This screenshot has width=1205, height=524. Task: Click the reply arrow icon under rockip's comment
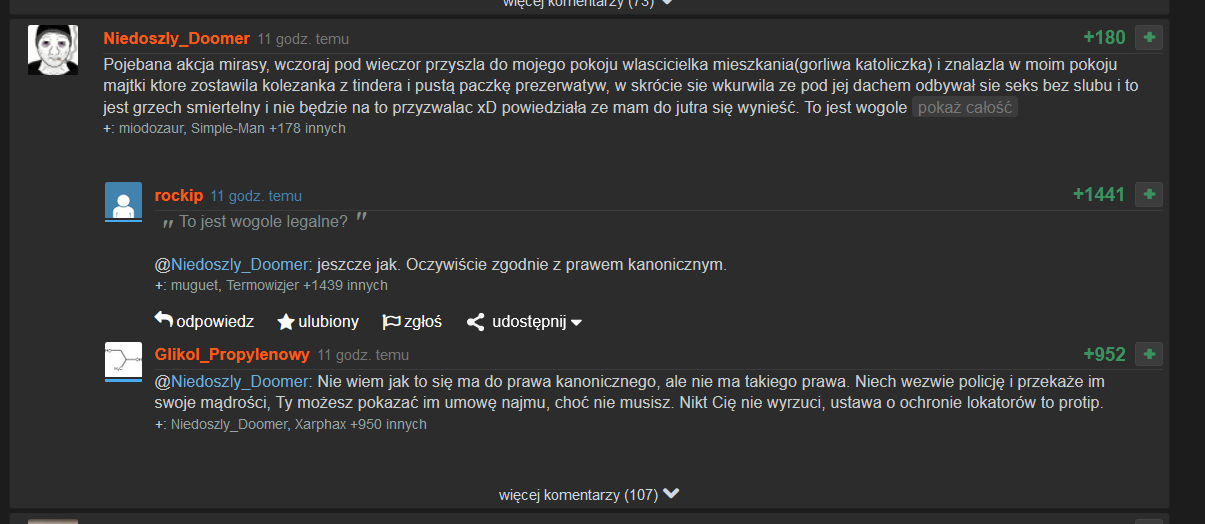(x=164, y=321)
